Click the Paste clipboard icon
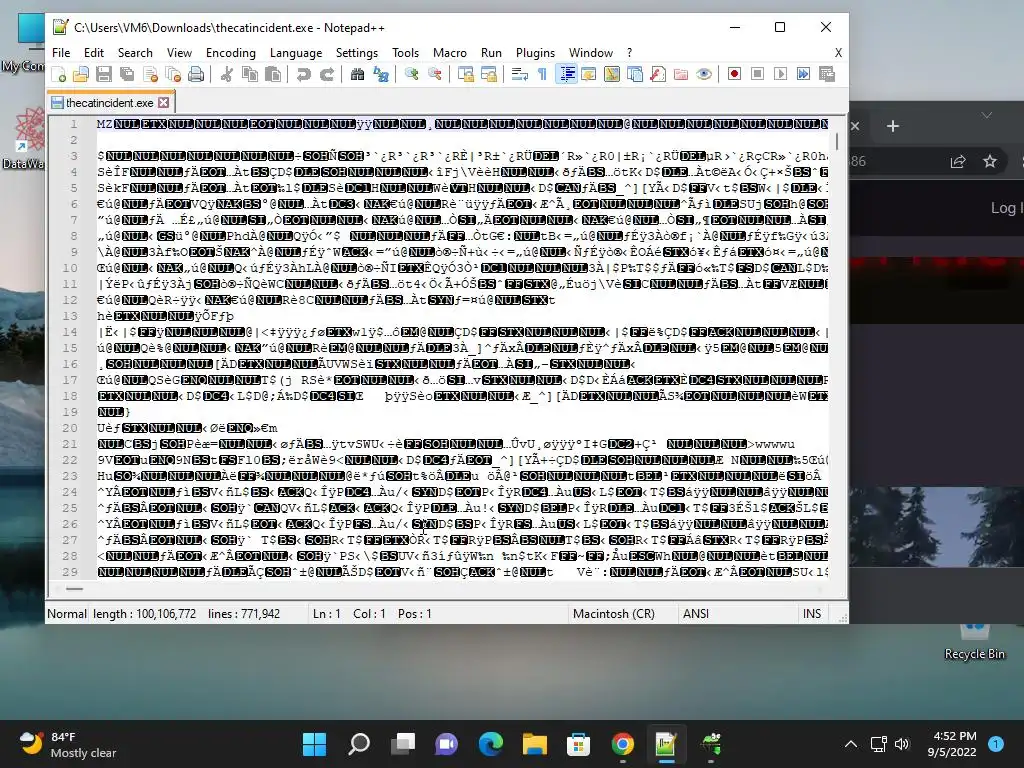This screenshot has height=768, width=1024. pyautogui.click(x=273, y=74)
